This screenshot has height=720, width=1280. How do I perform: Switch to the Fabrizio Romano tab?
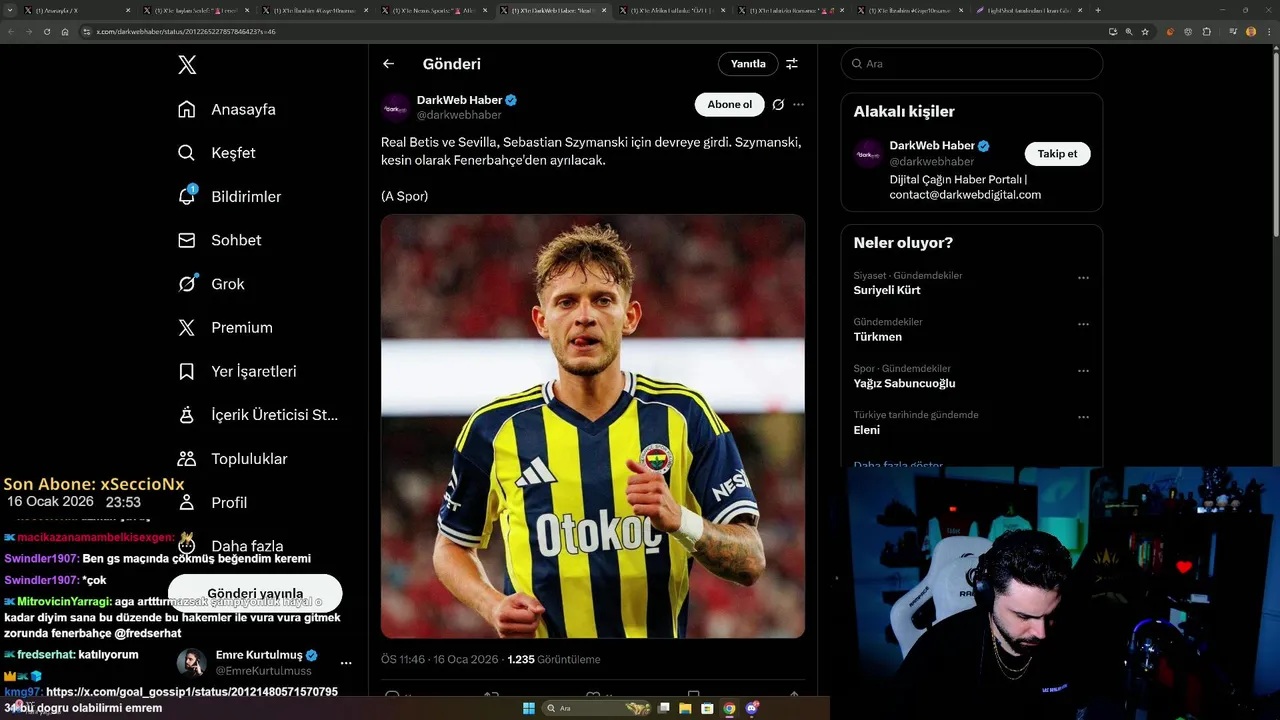click(x=790, y=10)
